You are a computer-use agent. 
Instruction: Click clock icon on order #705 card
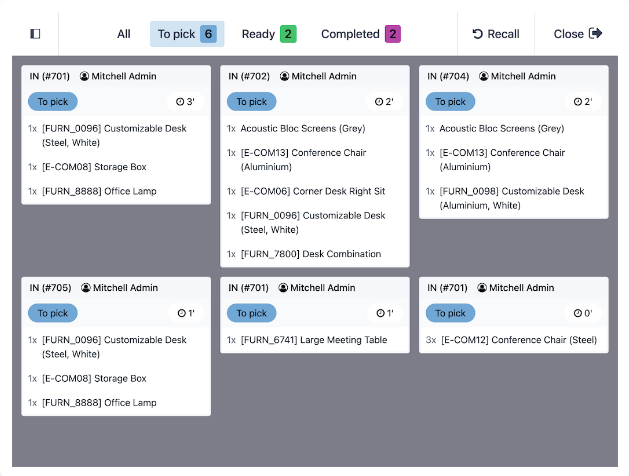(x=180, y=313)
